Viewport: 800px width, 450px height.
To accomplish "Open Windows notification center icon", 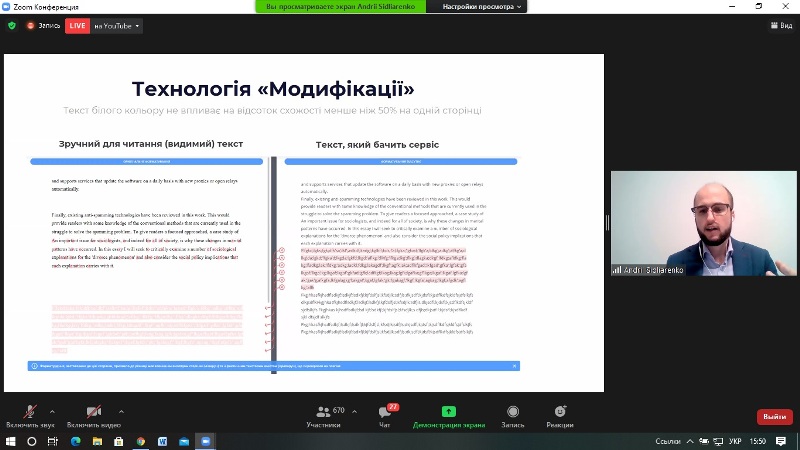I will [x=781, y=441].
